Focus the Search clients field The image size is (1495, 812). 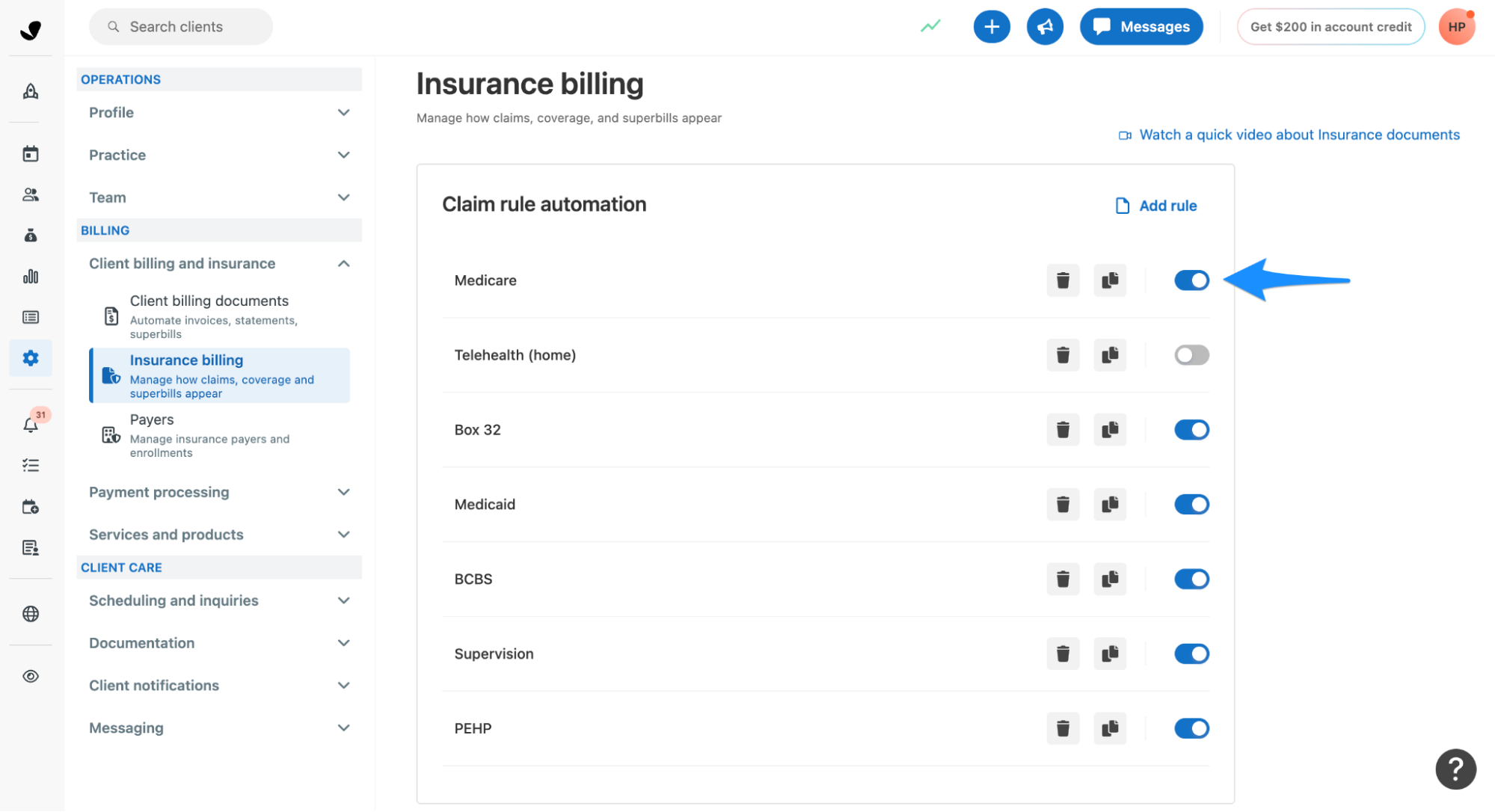tap(181, 27)
